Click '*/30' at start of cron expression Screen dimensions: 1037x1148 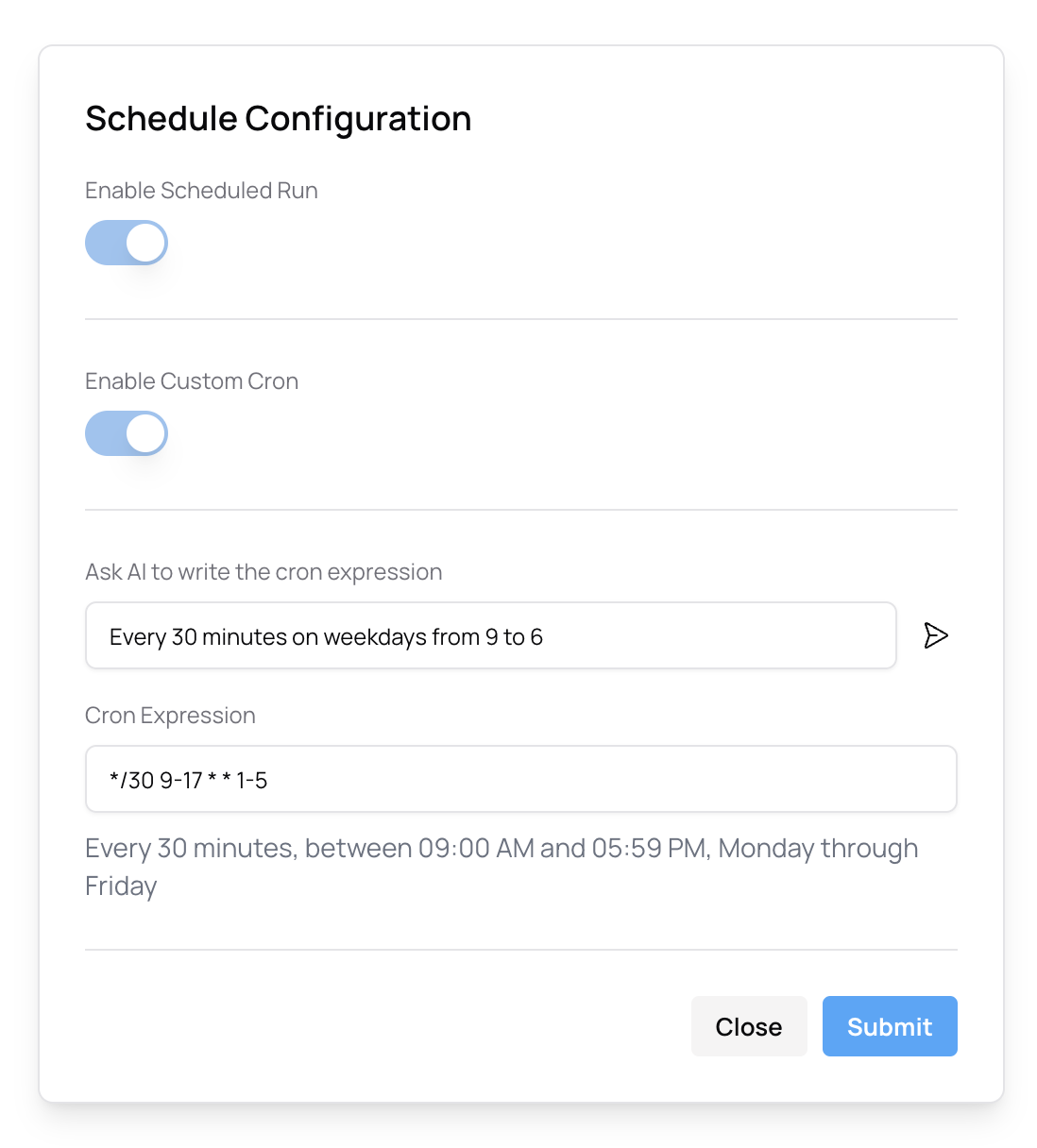pyautogui.click(x=131, y=781)
